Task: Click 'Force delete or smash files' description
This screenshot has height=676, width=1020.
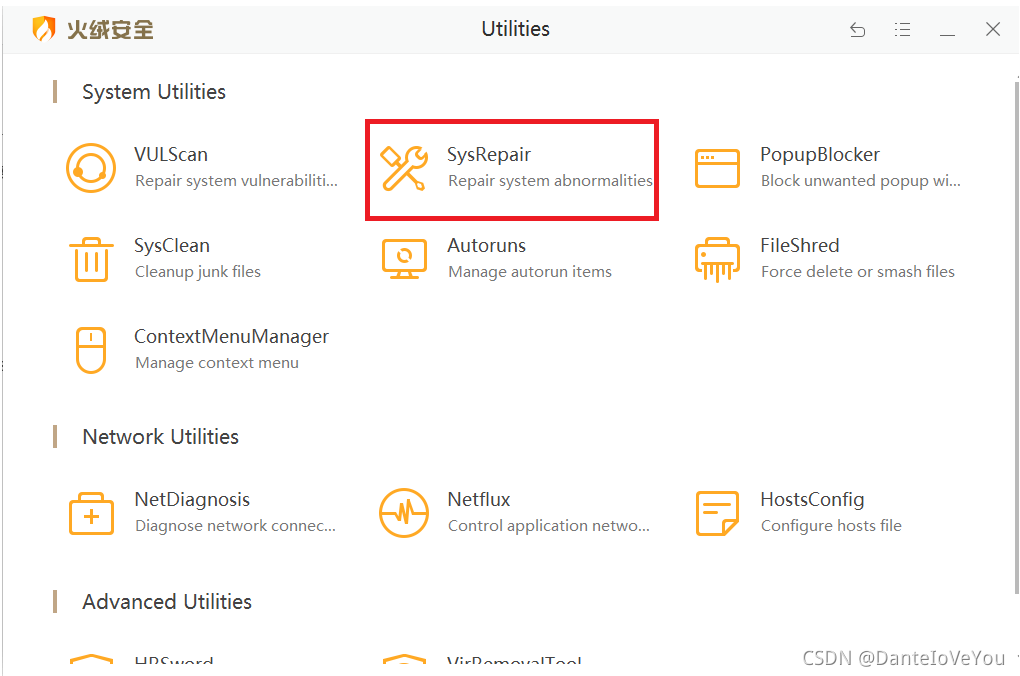Action: [x=857, y=272]
